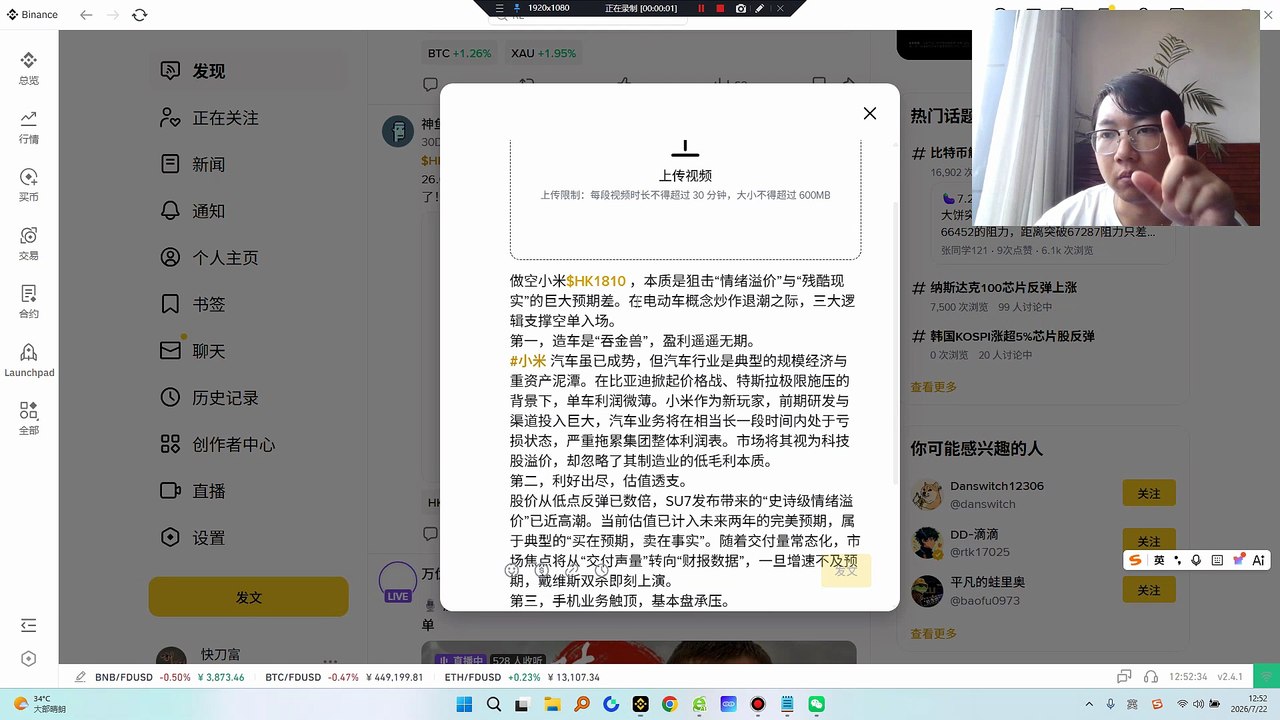
Task: Open Chrome from the taskbar
Action: (x=669, y=704)
